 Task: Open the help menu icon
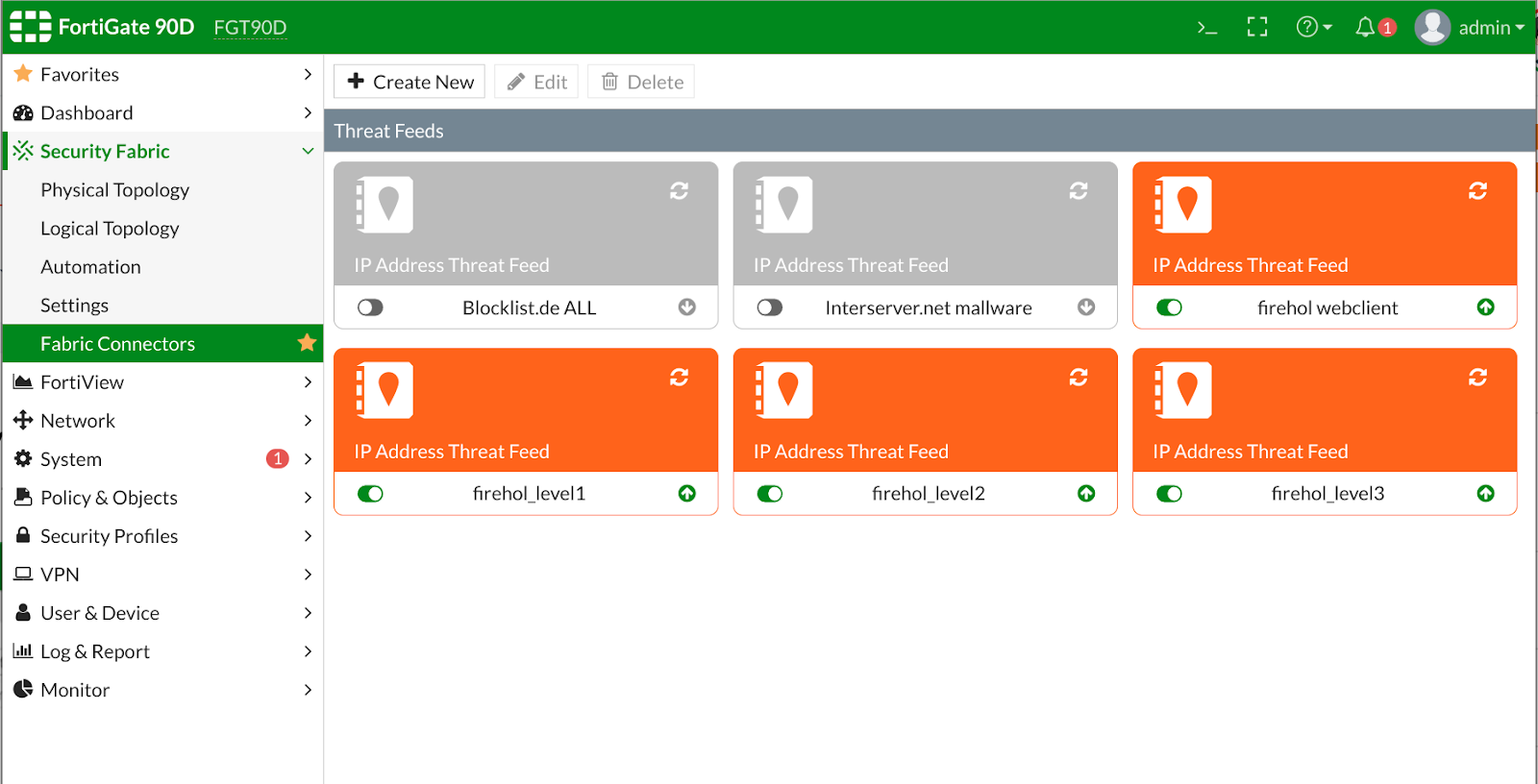(1314, 27)
